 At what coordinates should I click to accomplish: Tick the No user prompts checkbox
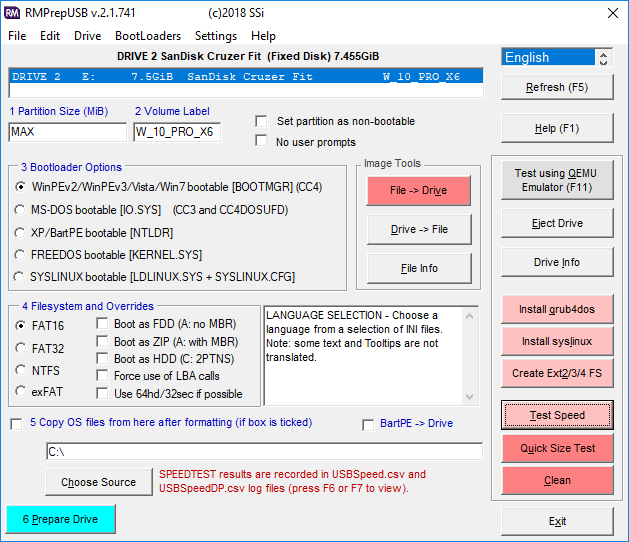pos(262,141)
